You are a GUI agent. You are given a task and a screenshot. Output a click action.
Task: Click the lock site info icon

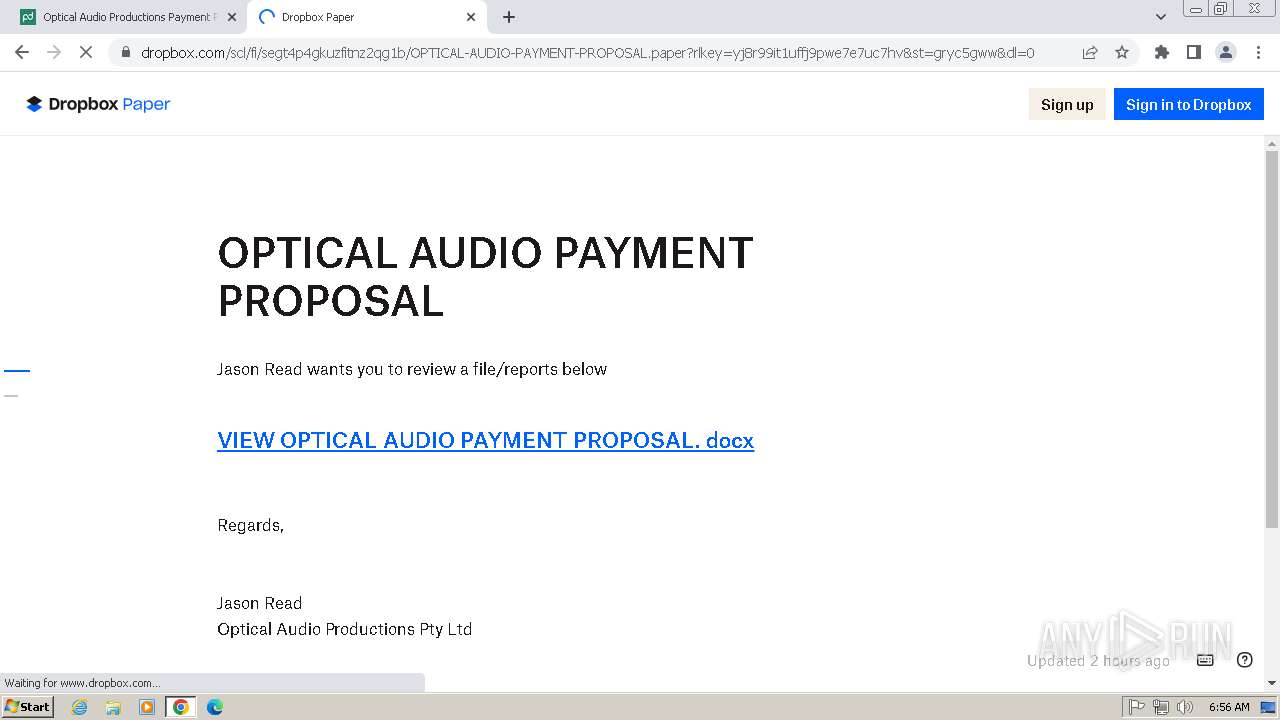point(125,52)
